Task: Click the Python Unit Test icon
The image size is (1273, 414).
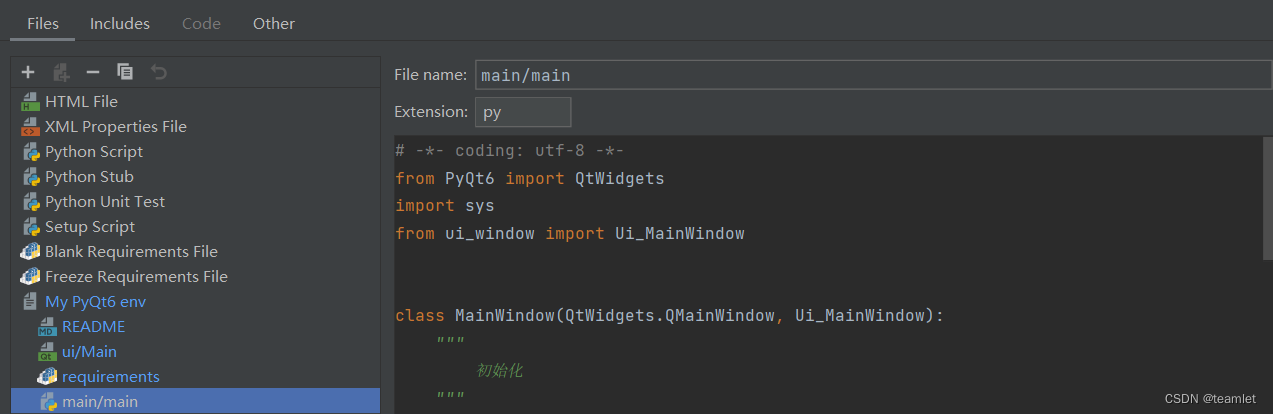Action: [x=30, y=201]
